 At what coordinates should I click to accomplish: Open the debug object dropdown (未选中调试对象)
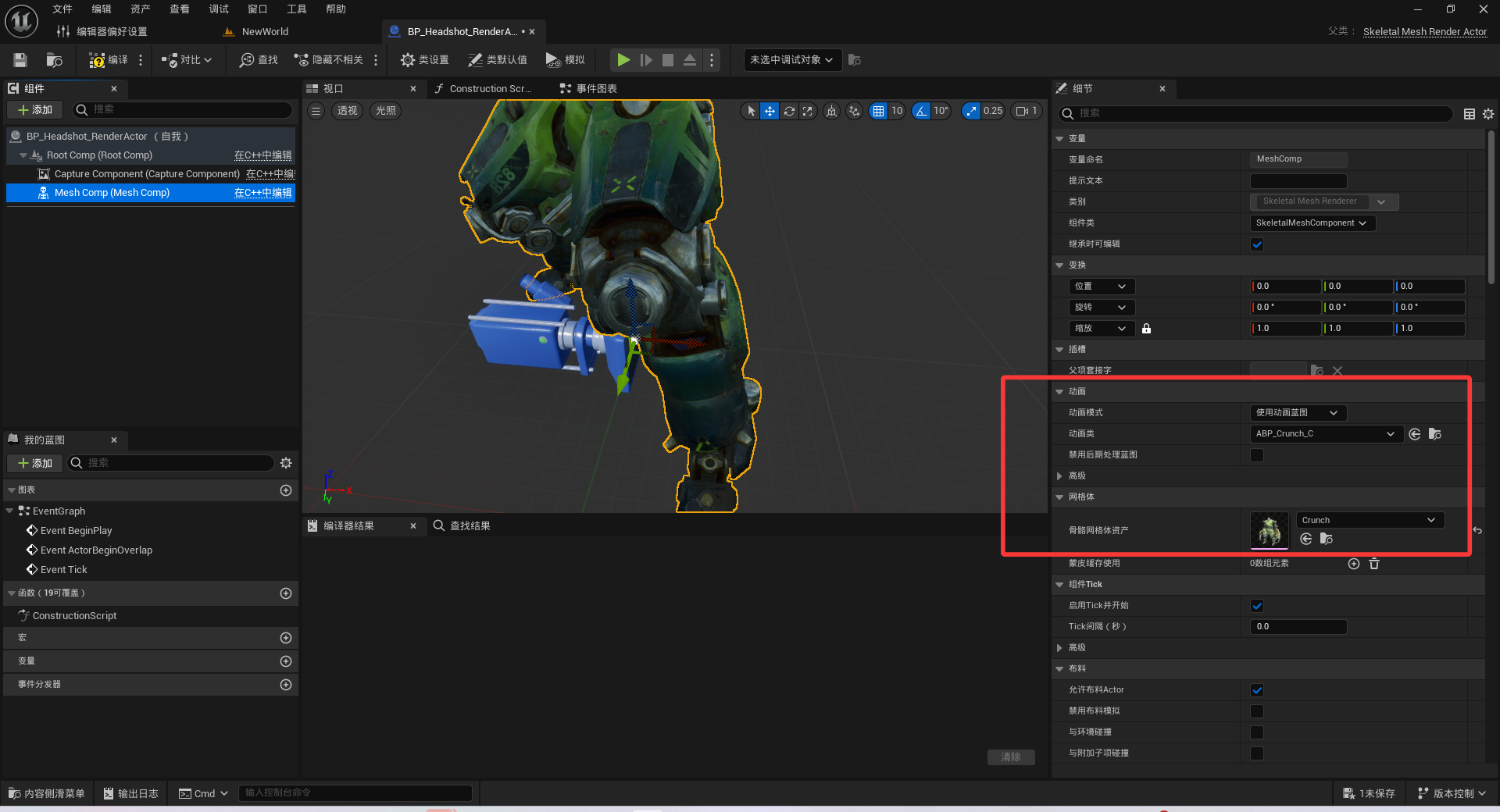point(792,60)
